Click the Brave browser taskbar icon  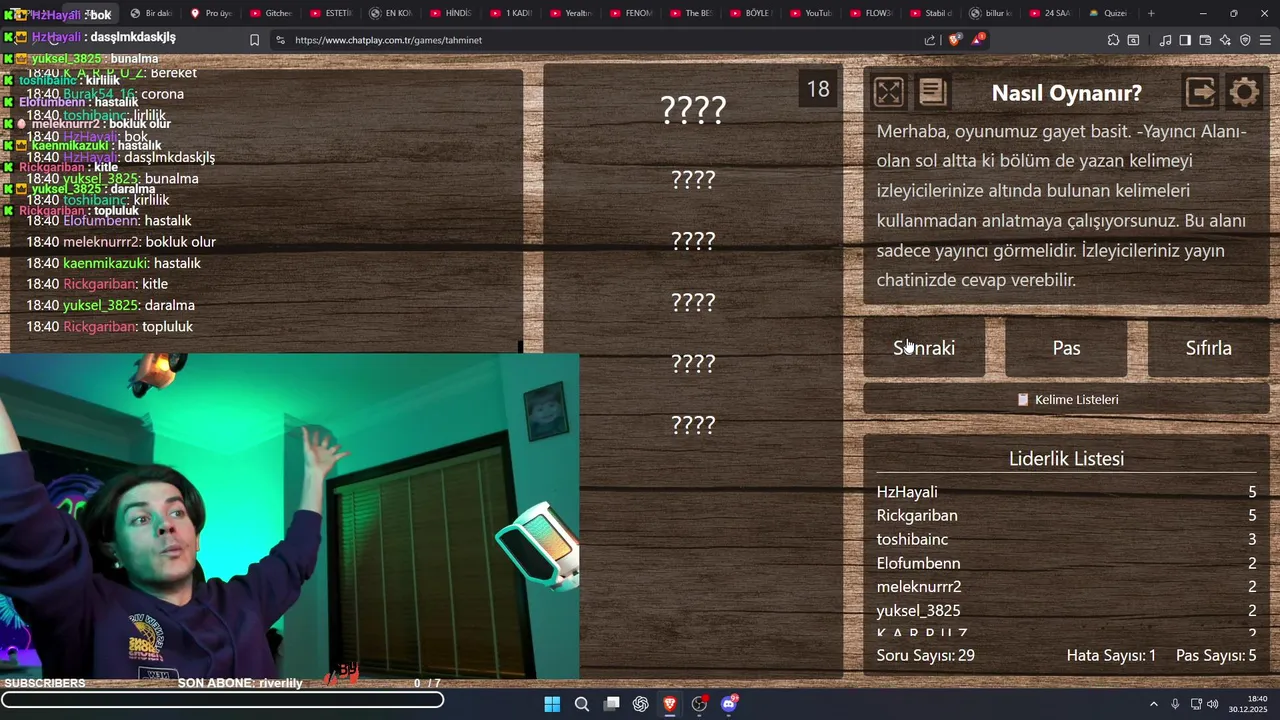(x=670, y=704)
